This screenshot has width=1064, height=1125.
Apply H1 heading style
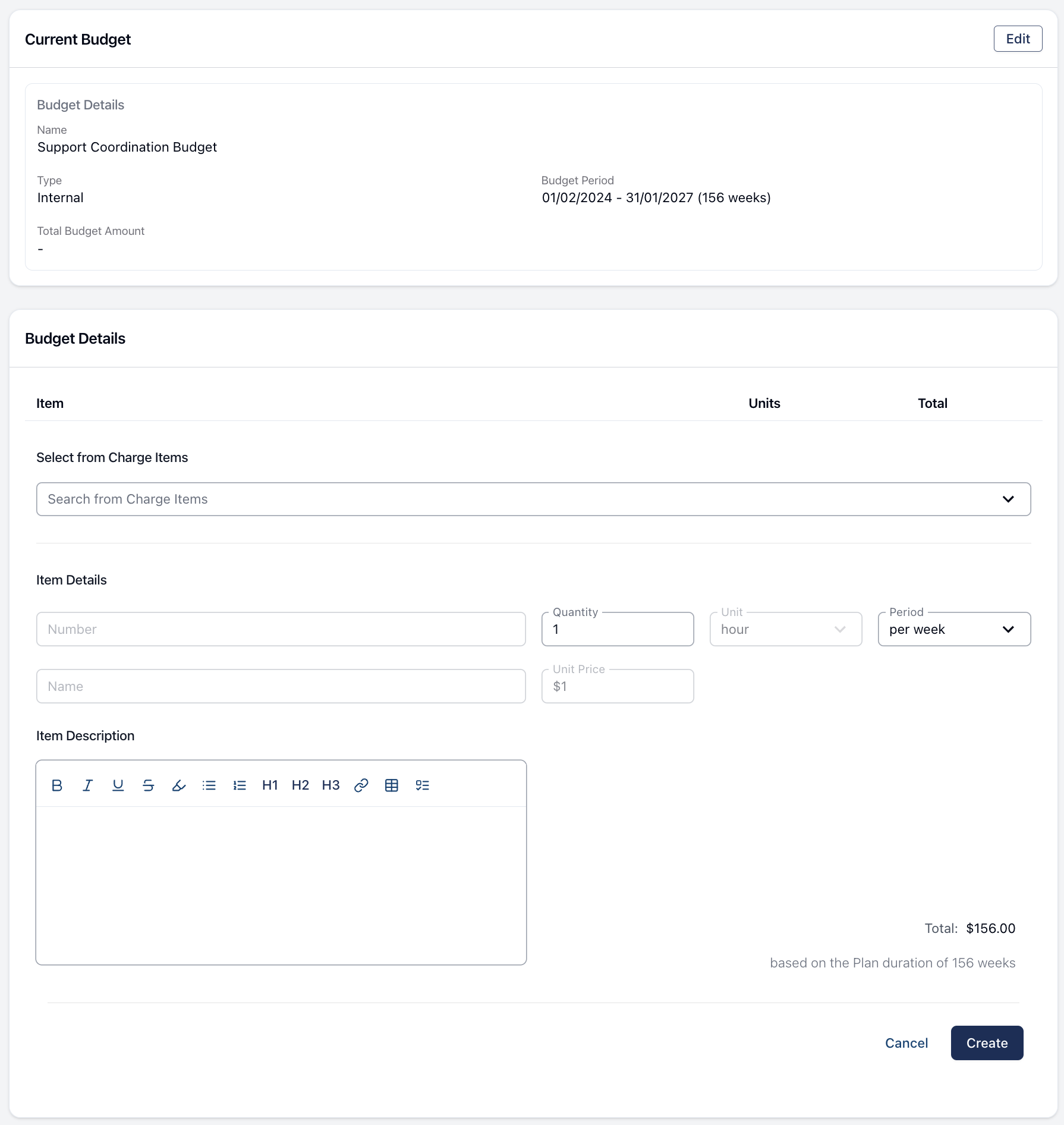tap(270, 785)
